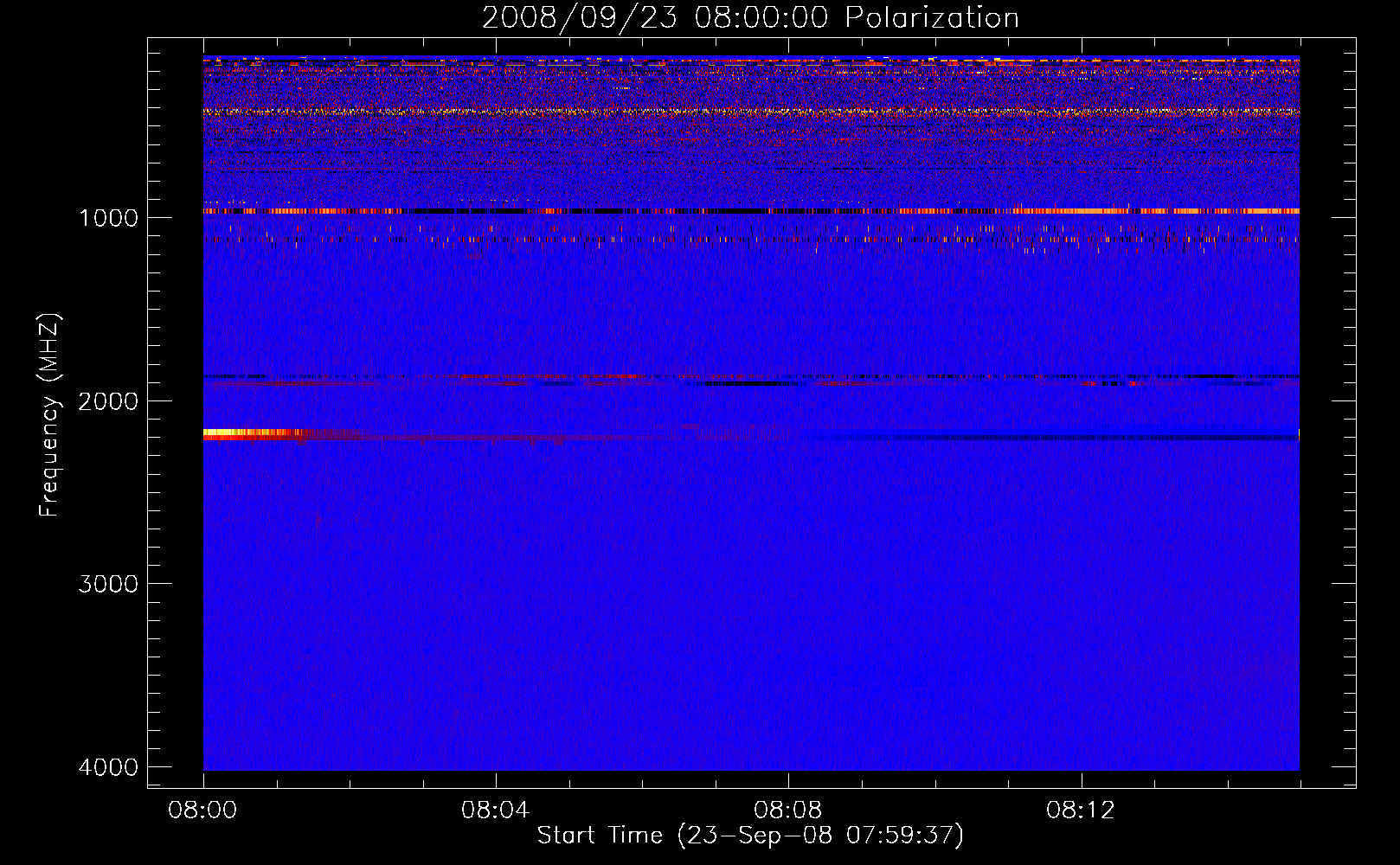Viewport: 1400px width, 865px height.
Task: Click the 08:08 time tick label
Action: click(x=788, y=811)
